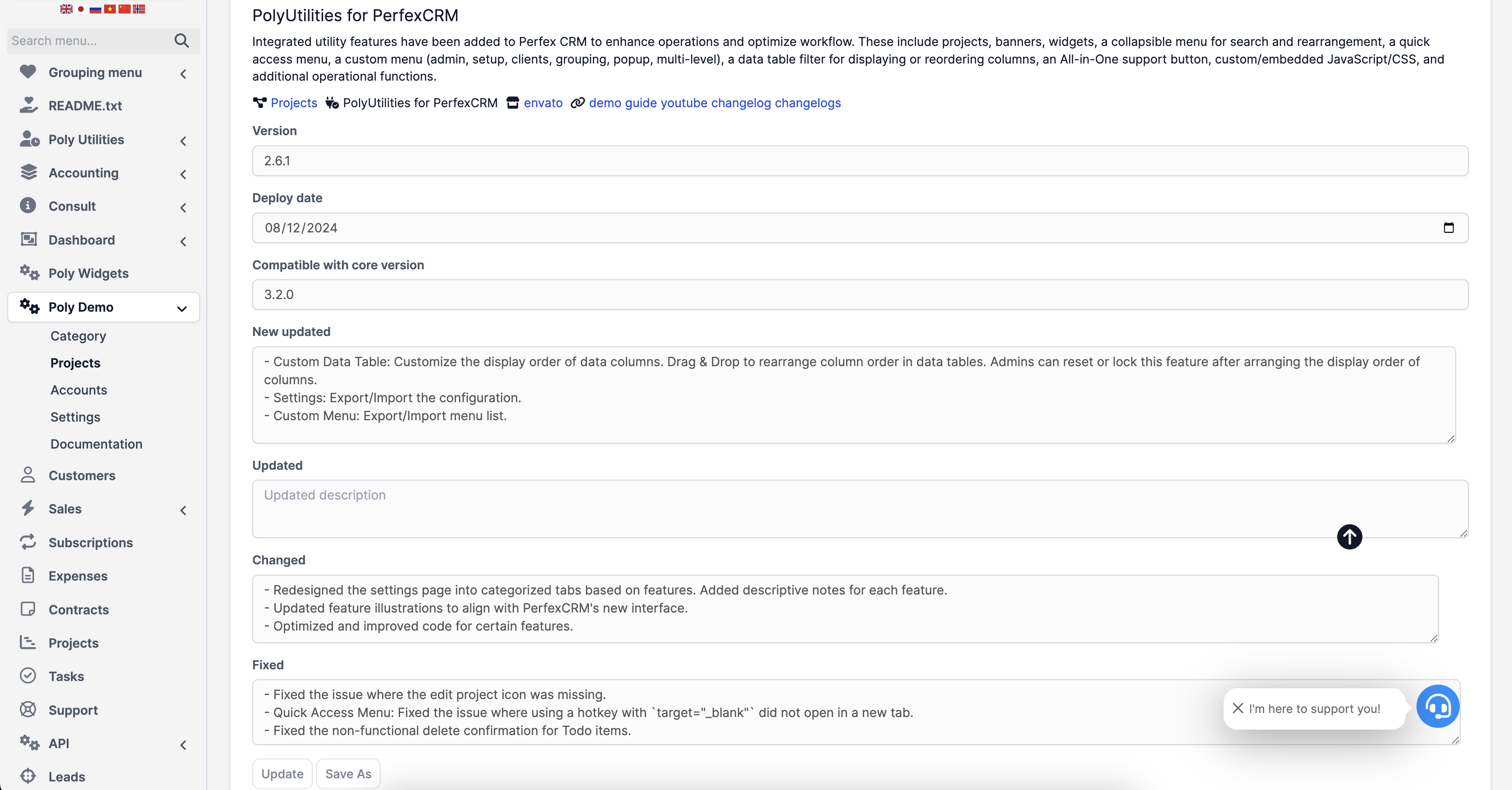The width and height of the screenshot is (1512, 790).
Task: Switch language with the Japan flag
Action: (x=81, y=9)
